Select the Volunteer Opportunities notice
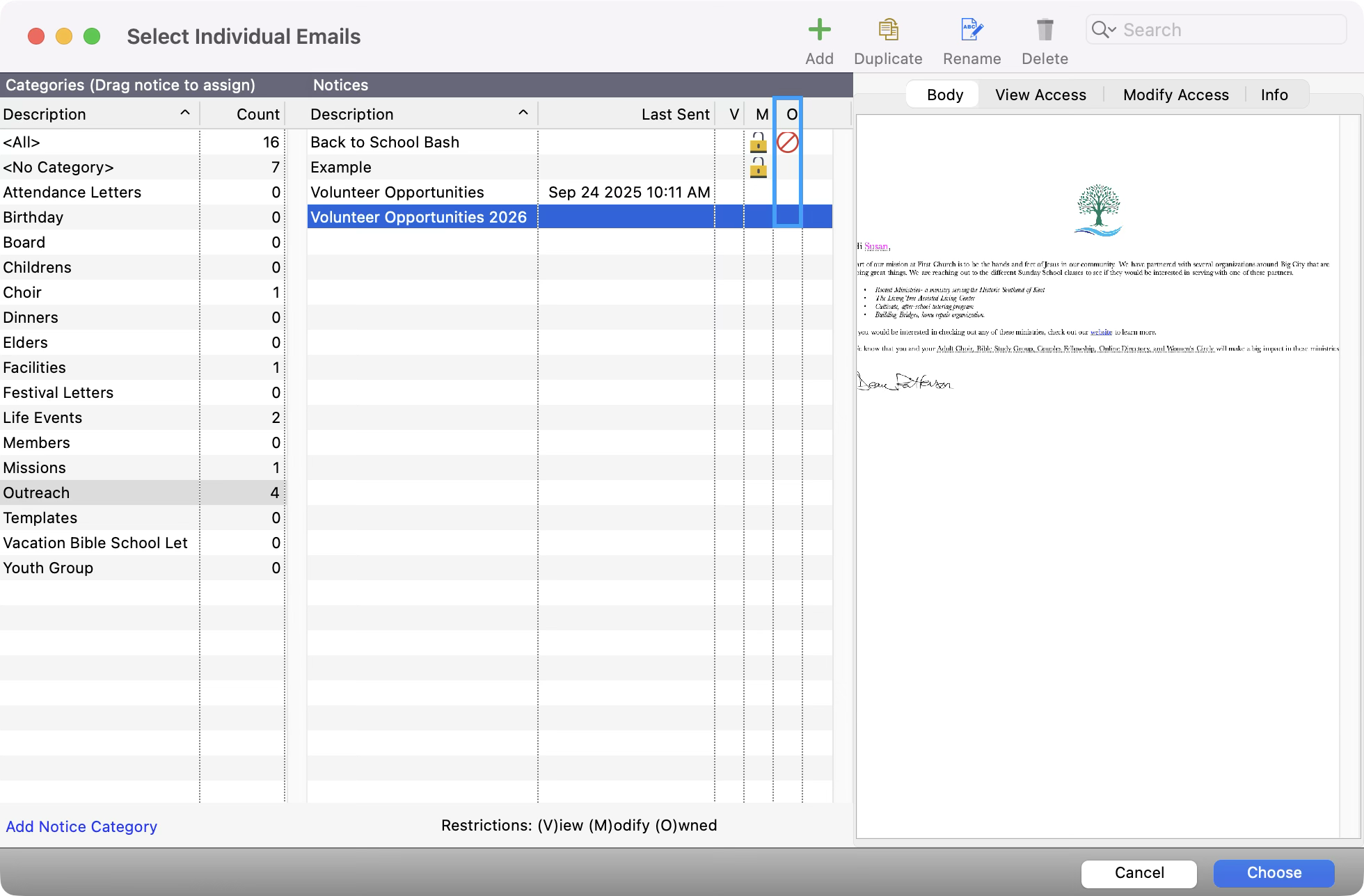This screenshot has height=896, width=1364. click(x=569, y=192)
